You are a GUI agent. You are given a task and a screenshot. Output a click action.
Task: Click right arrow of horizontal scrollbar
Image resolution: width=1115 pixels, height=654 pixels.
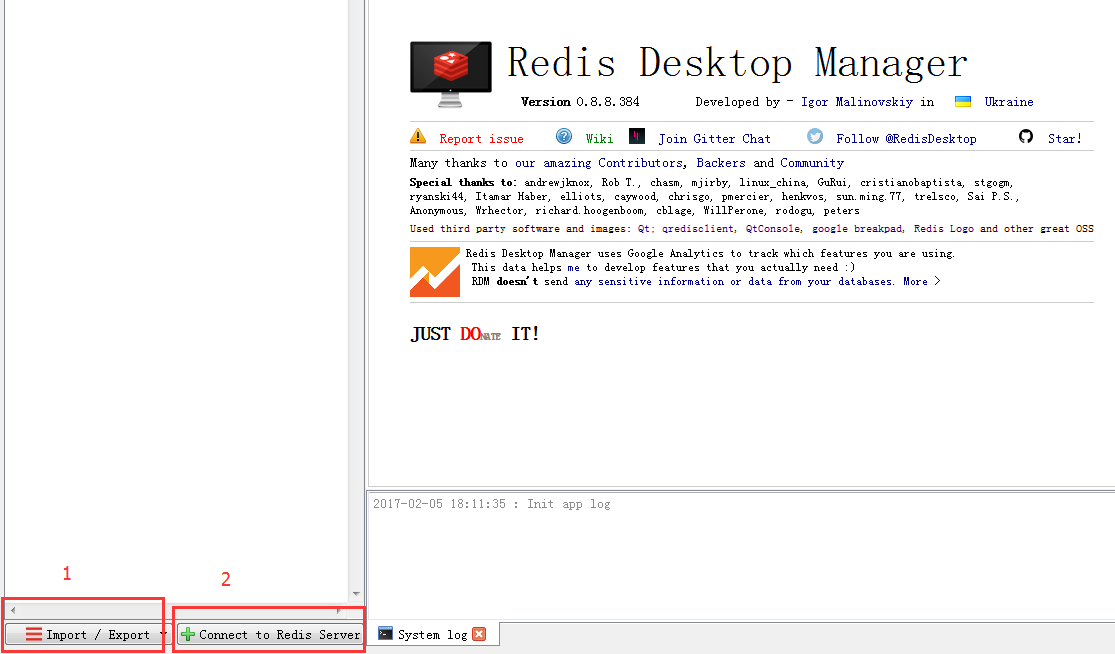[x=338, y=610]
